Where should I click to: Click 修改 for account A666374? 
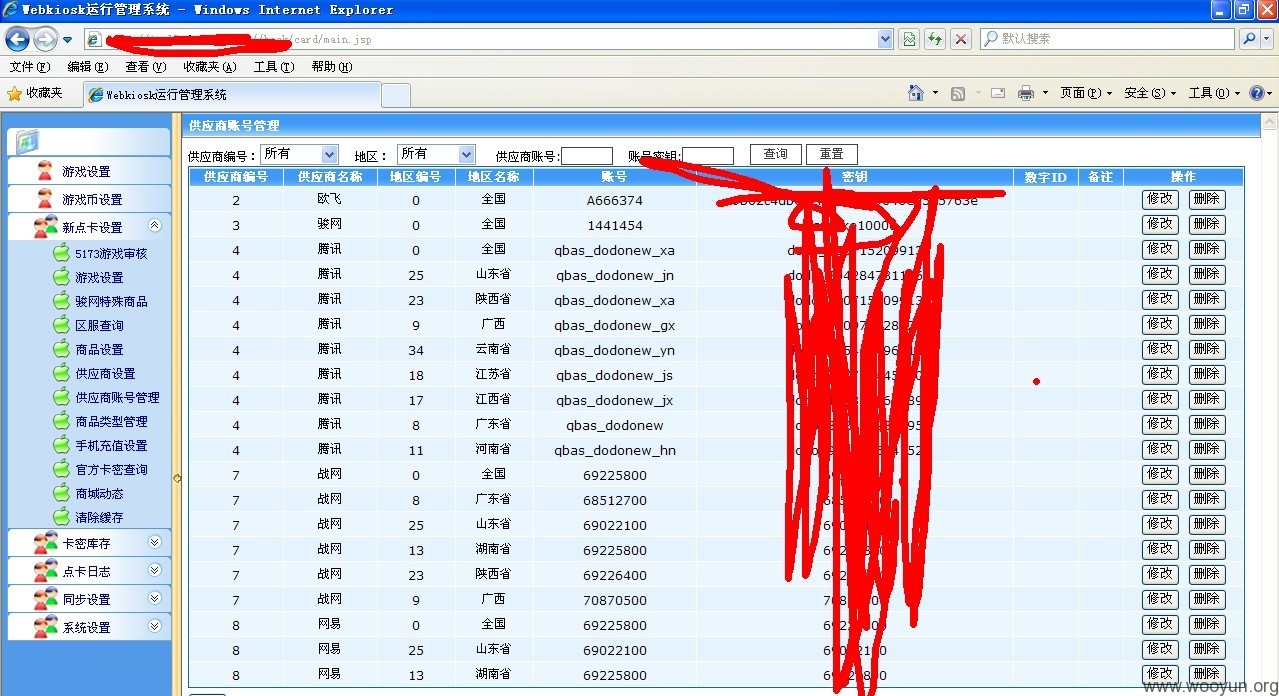click(1160, 199)
